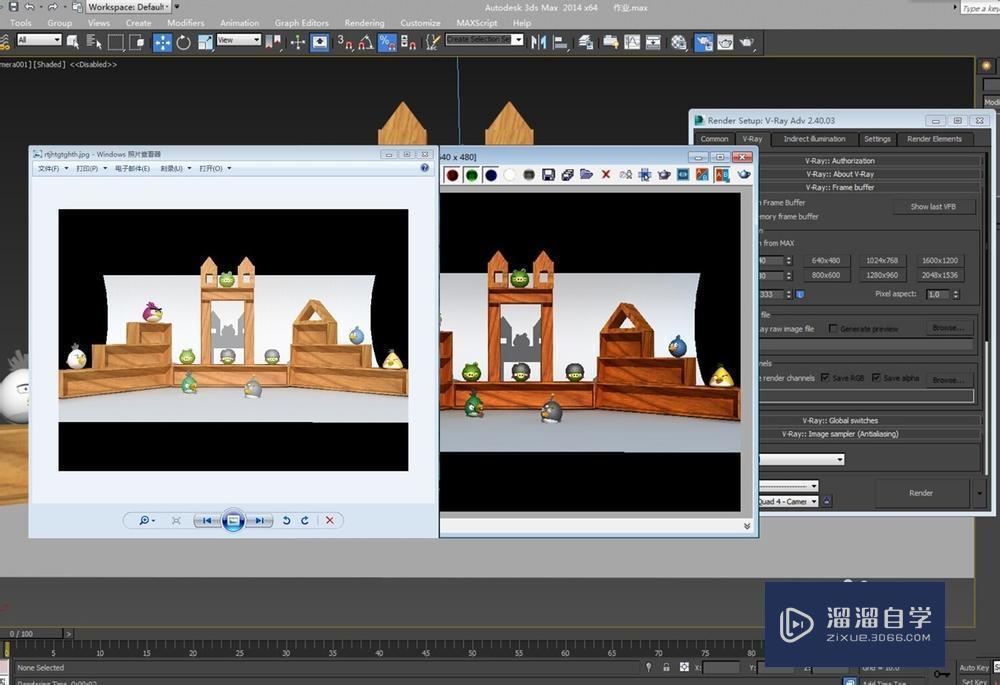Select the 1024x768 resolution preset

(x=881, y=260)
